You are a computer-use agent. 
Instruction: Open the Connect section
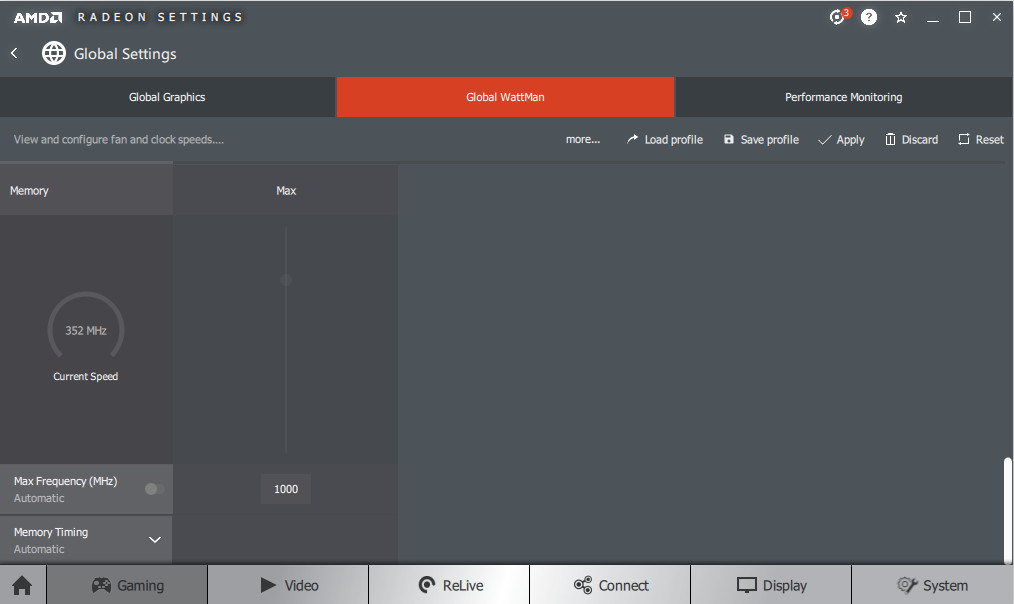pos(610,585)
